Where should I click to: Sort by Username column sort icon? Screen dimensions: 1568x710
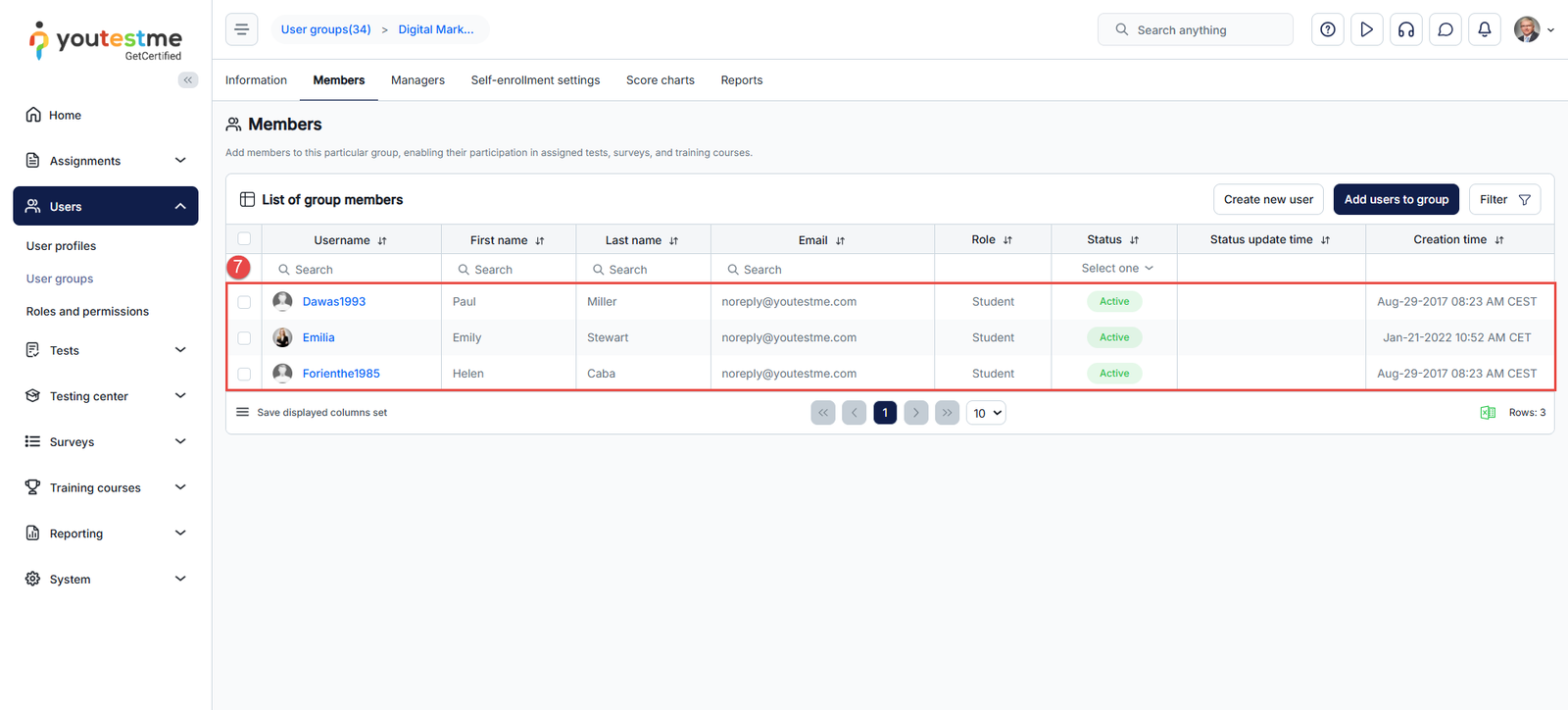[x=382, y=240]
